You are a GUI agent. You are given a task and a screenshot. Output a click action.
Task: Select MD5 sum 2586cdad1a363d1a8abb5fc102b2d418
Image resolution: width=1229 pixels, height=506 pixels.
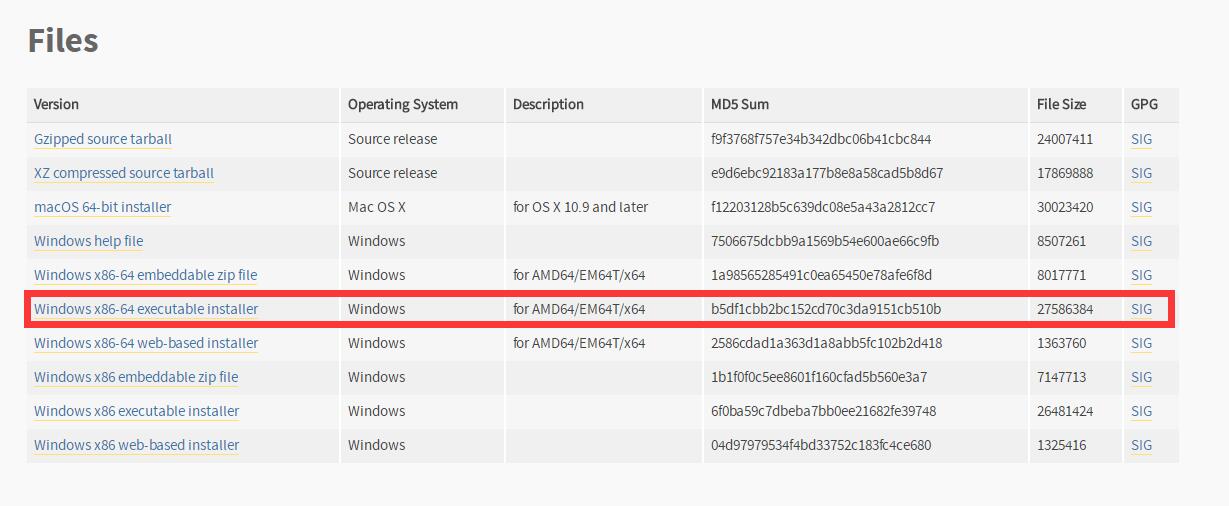click(x=826, y=343)
